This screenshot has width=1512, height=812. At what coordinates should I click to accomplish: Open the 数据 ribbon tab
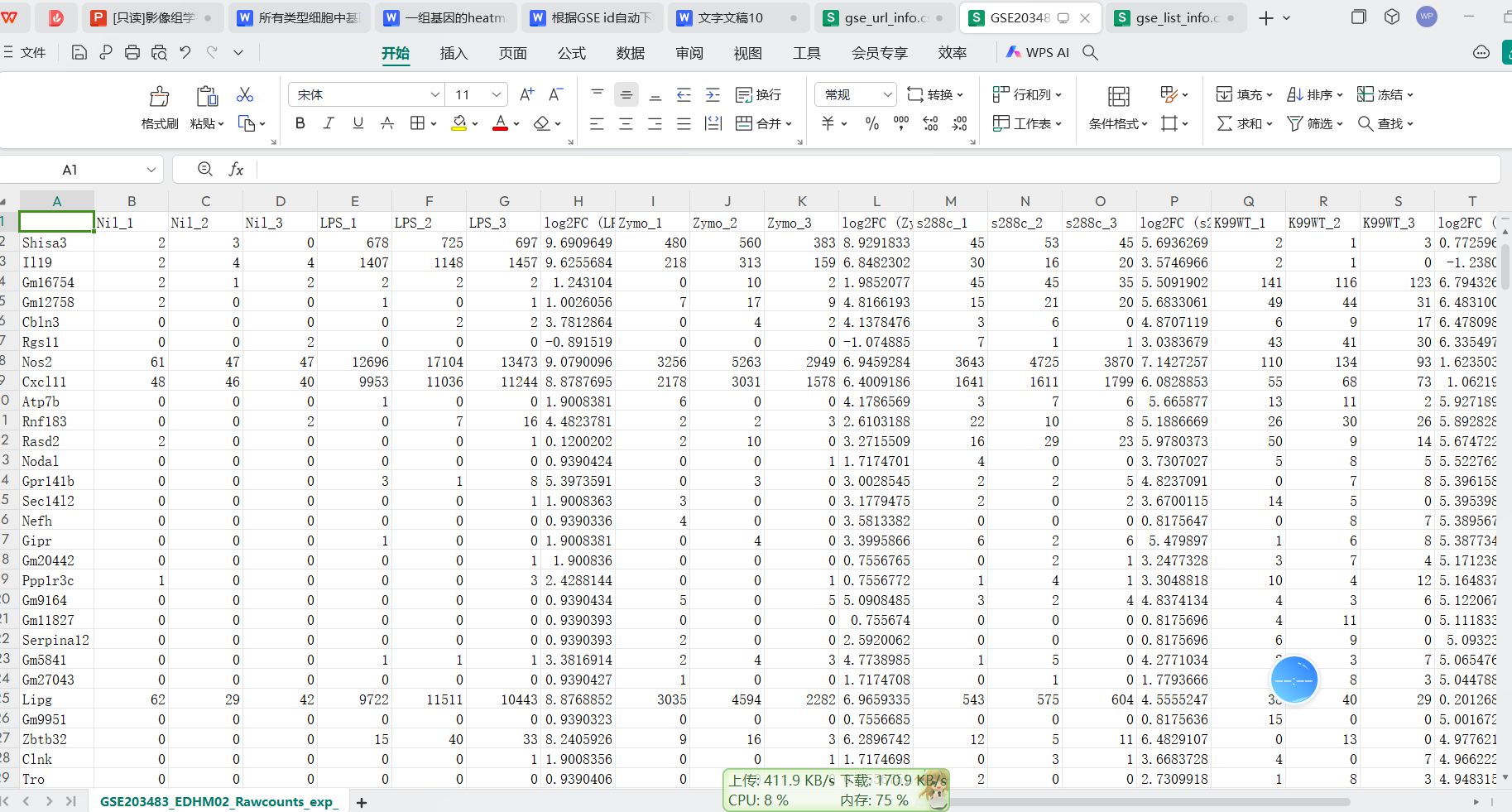[631, 53]
